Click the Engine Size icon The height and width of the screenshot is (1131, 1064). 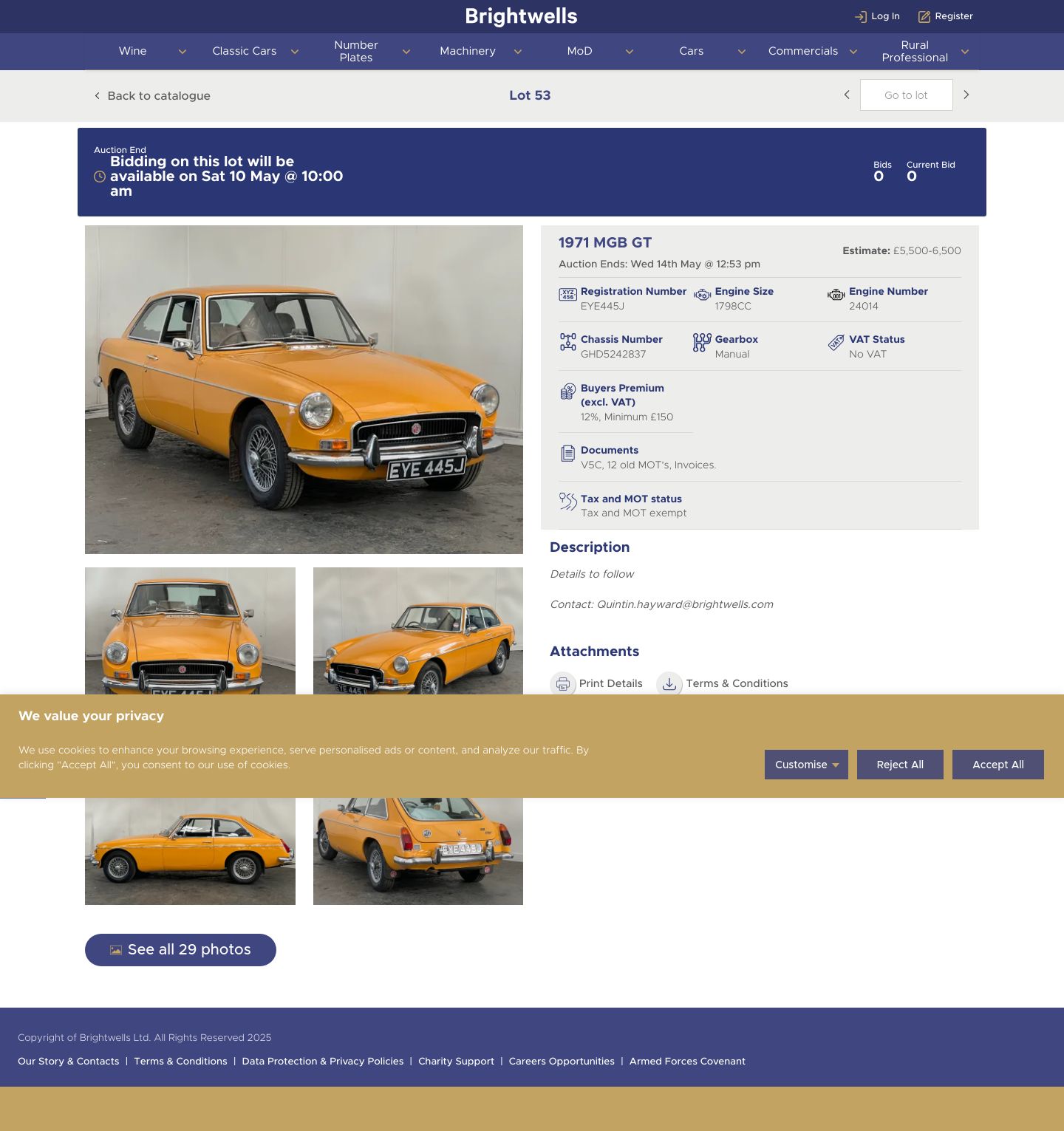(x=702, y=295)
